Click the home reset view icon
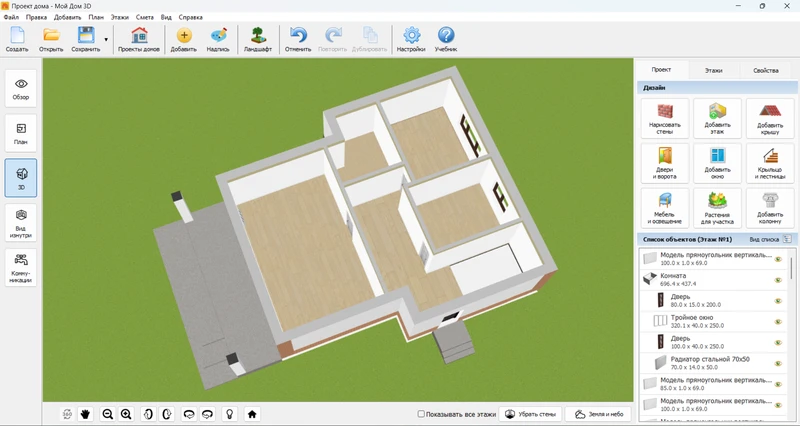 (x=252, y=413)
